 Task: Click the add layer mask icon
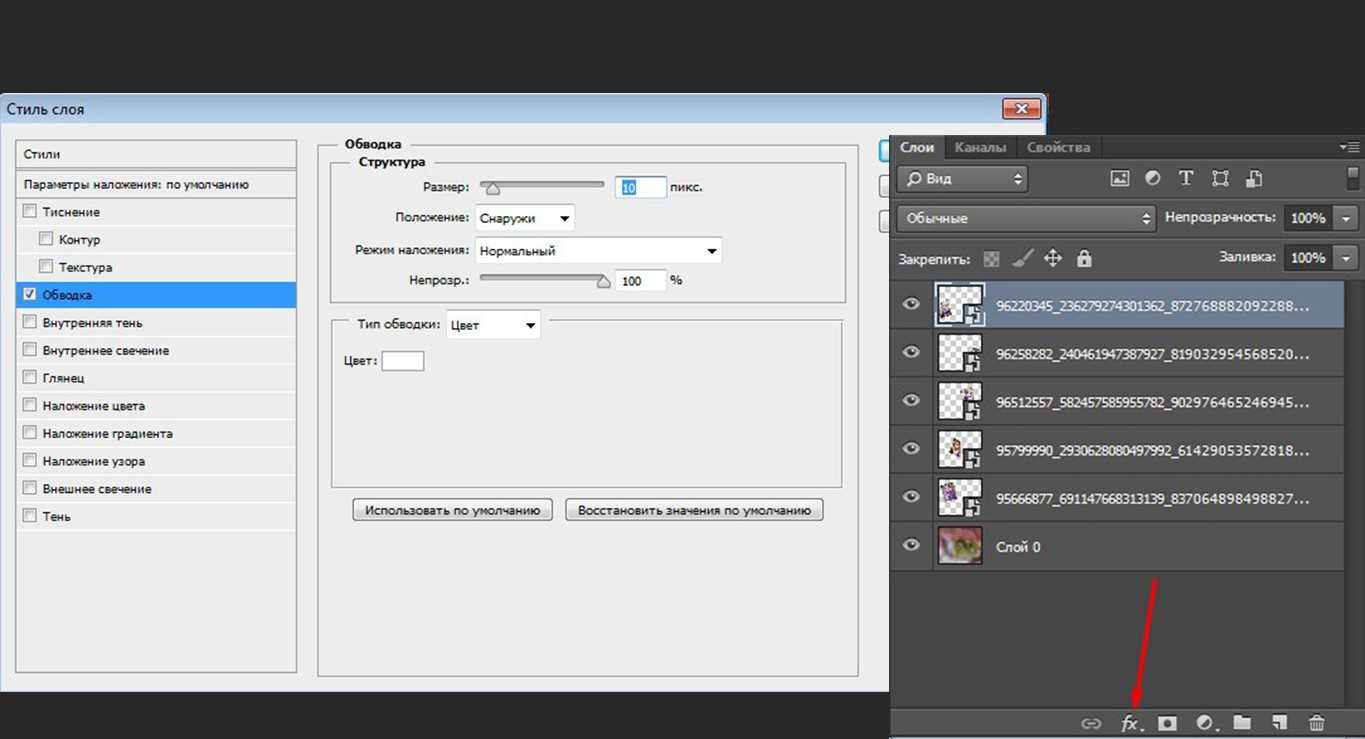1167,723
